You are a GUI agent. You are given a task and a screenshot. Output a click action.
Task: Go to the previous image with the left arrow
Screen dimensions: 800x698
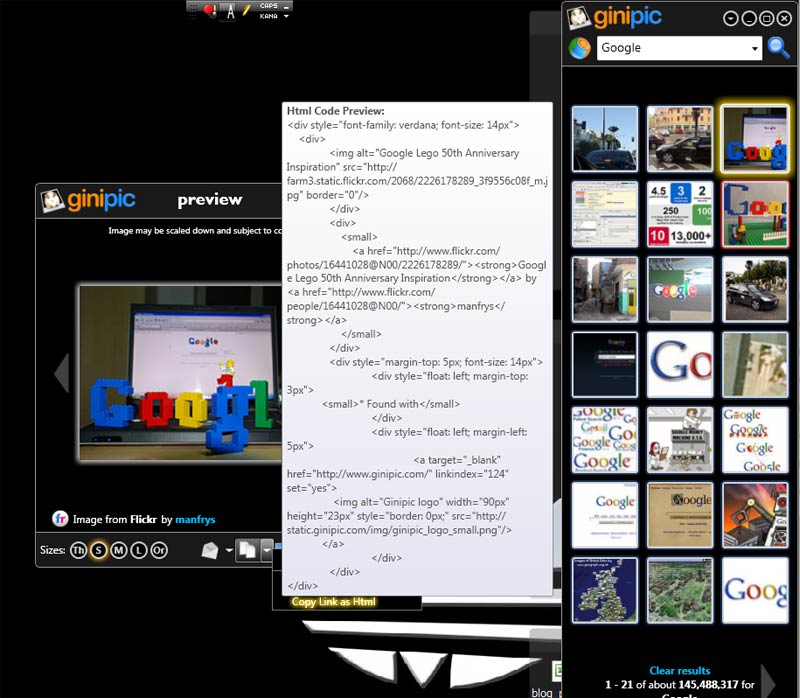pyautogui.click(x=62, y=373)
